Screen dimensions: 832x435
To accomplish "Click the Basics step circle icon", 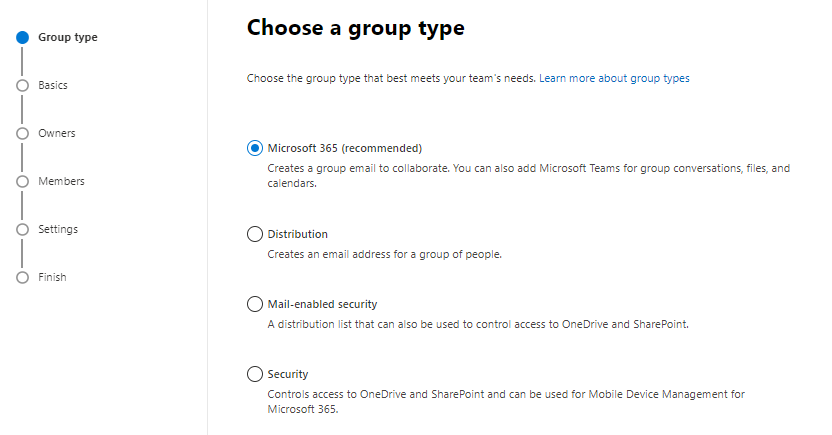I will [x=22, y=86].
